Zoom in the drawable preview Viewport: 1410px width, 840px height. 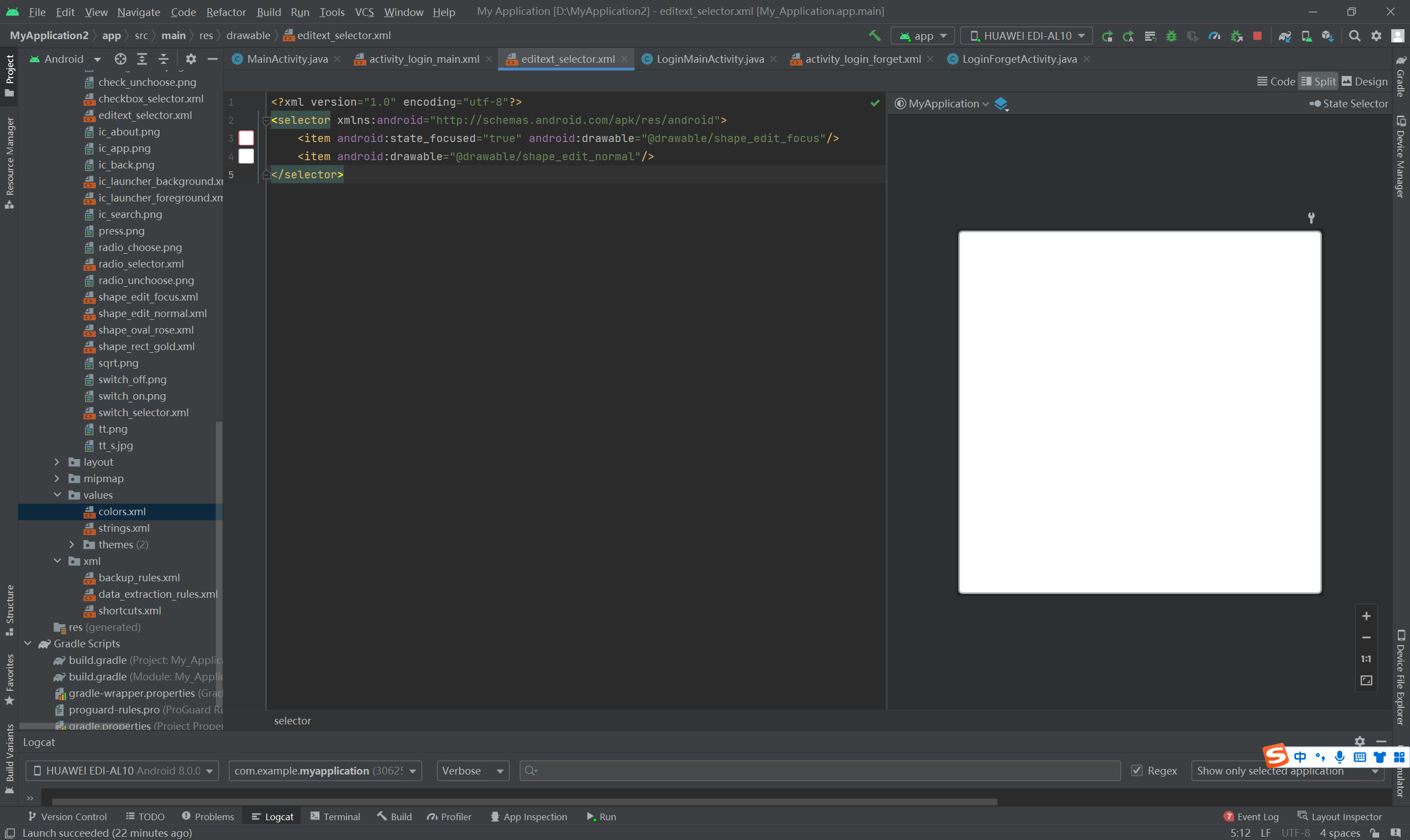coord(1366,616)
